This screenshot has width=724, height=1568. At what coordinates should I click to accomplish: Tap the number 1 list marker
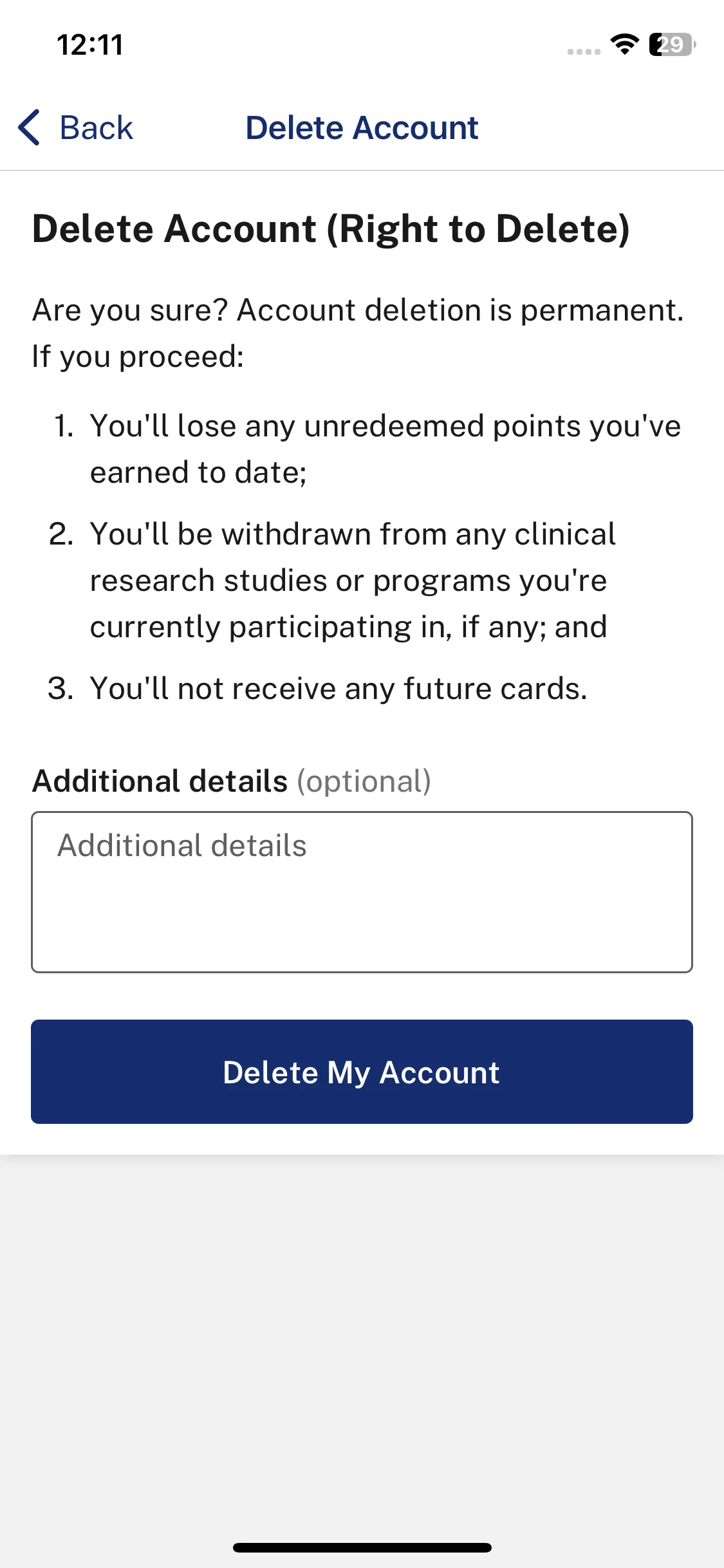(x=64, y=425)
